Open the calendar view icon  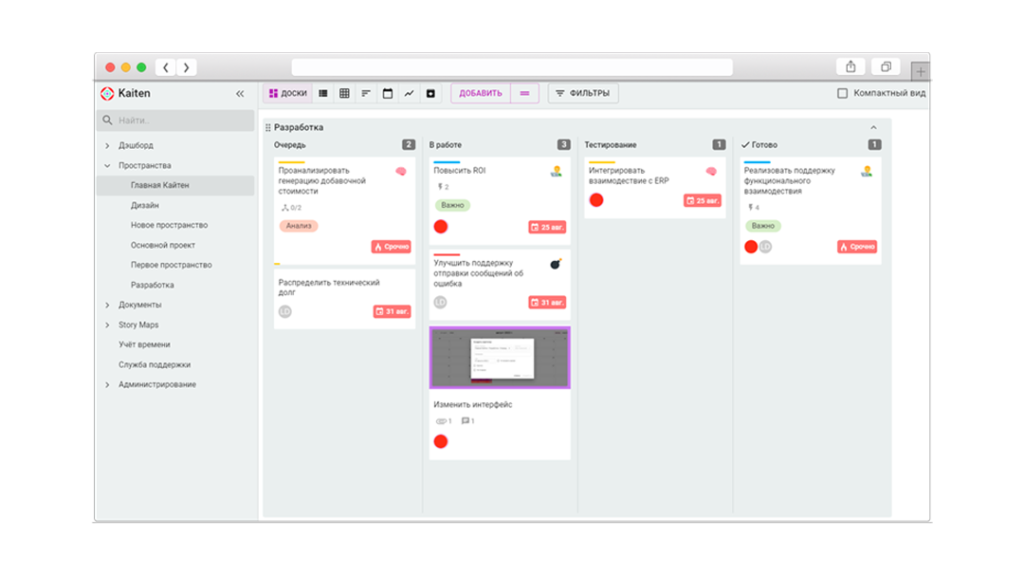[x=388, y=94]
